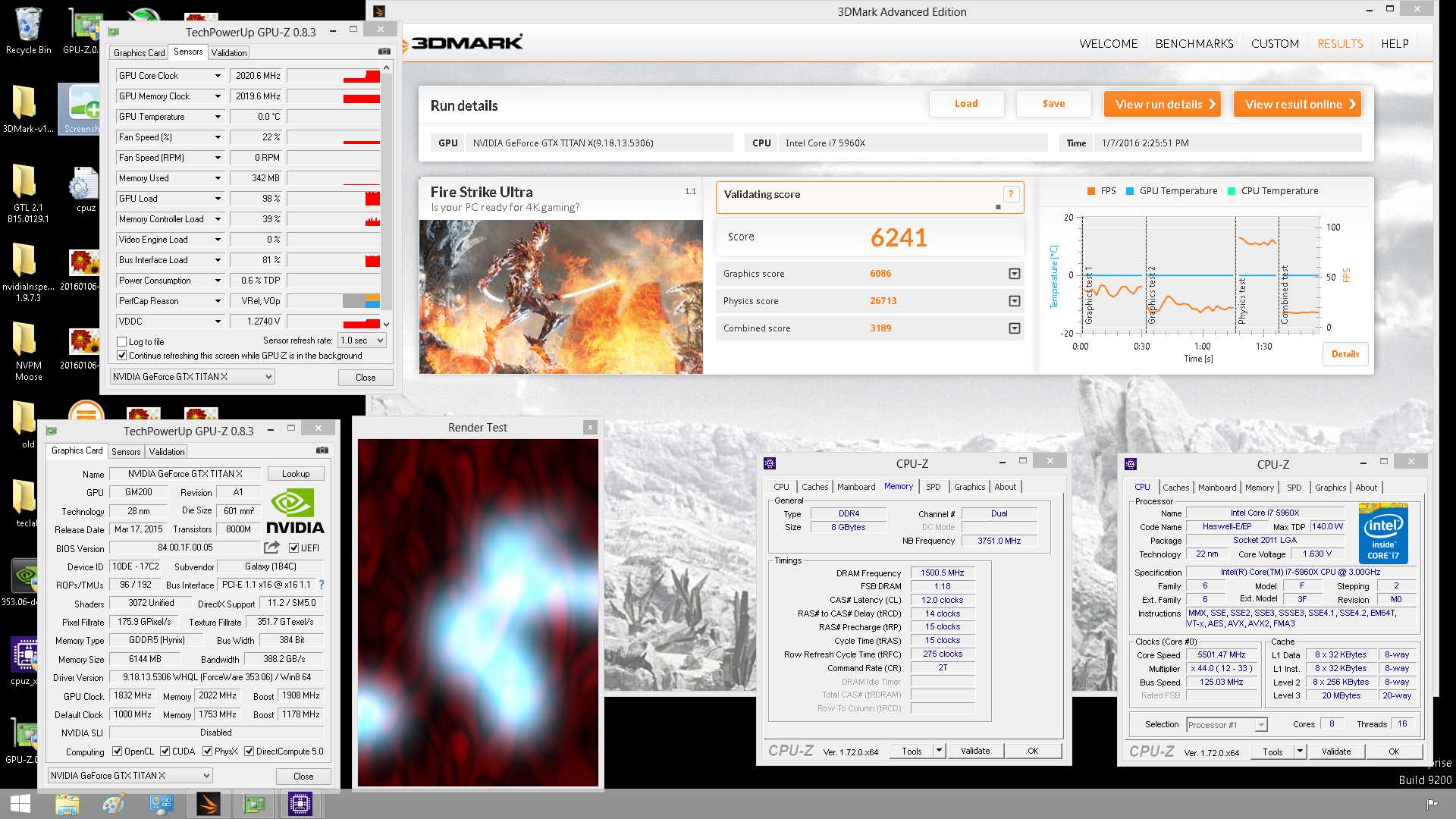Screen dimensions: 1456x819
Task: Click Windows Start button
Action: [20, 804]
